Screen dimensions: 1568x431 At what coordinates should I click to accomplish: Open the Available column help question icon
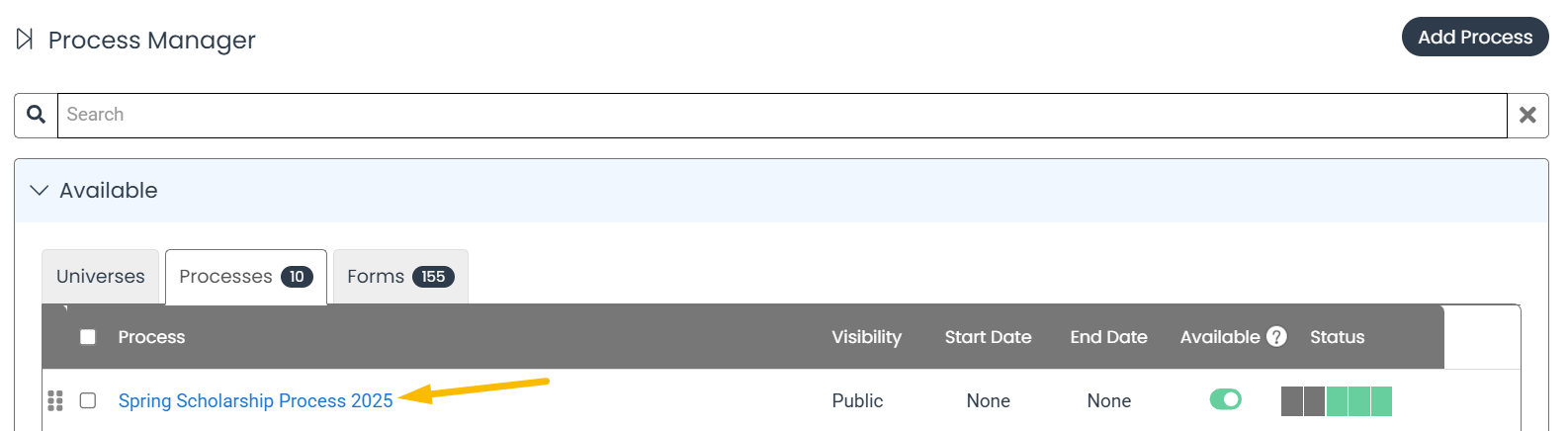1276,337
